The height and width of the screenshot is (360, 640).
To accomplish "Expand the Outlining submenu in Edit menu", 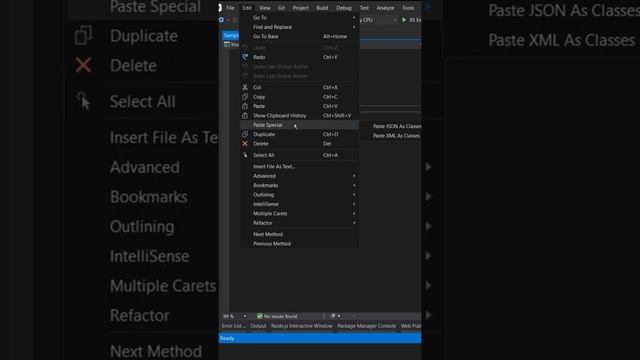I will click(x=354, y=195).
